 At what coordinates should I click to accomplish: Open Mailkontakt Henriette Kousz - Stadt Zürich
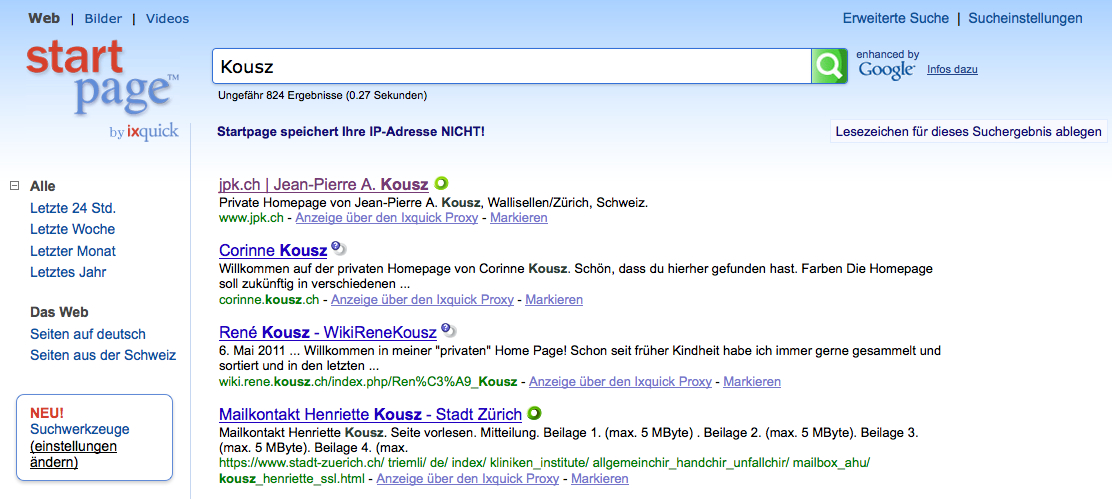coord(371,414)
